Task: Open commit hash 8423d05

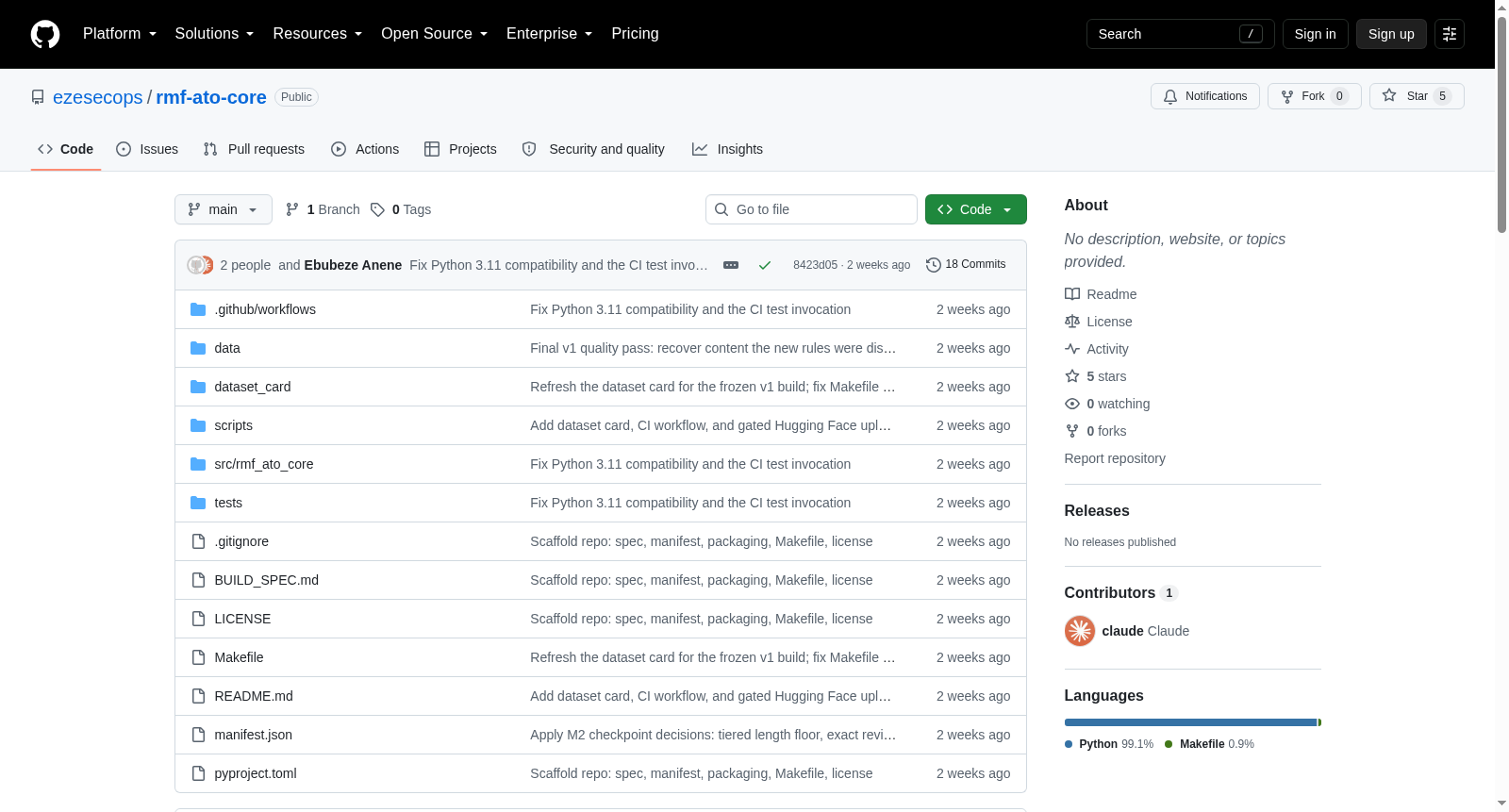Action: point(815,265)
